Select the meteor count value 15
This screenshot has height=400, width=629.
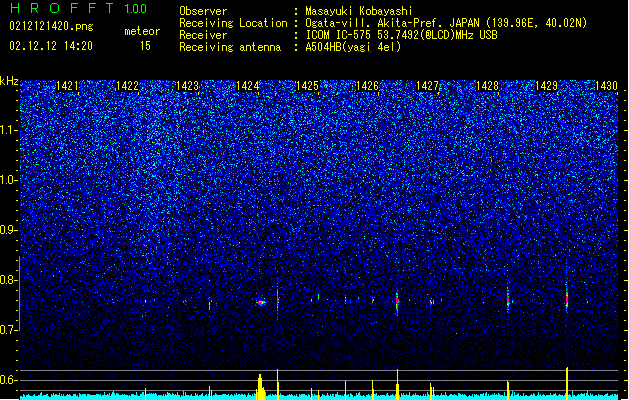point(145,46)
